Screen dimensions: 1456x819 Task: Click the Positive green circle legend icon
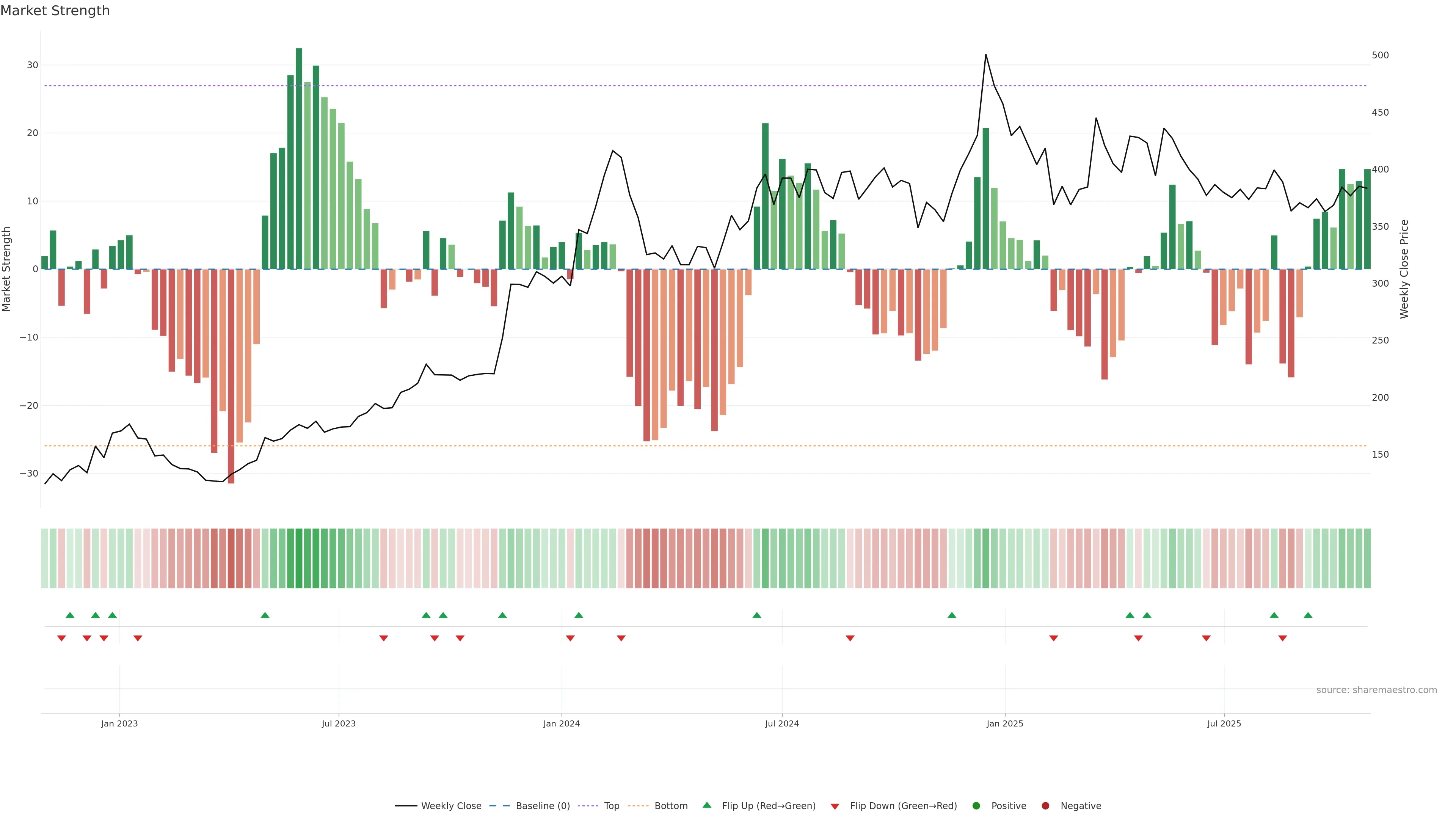pyautogui.click(x=976, y=806)
